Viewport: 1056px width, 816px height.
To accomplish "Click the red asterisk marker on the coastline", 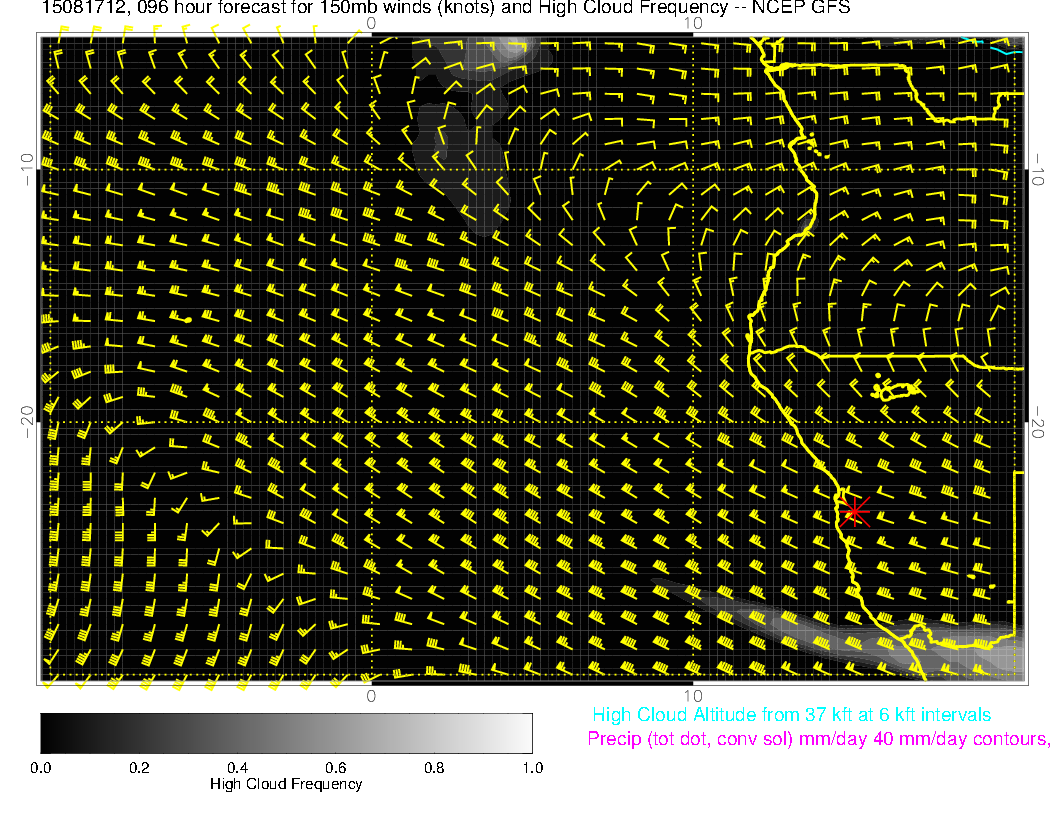I will click(x=854, y=511).
